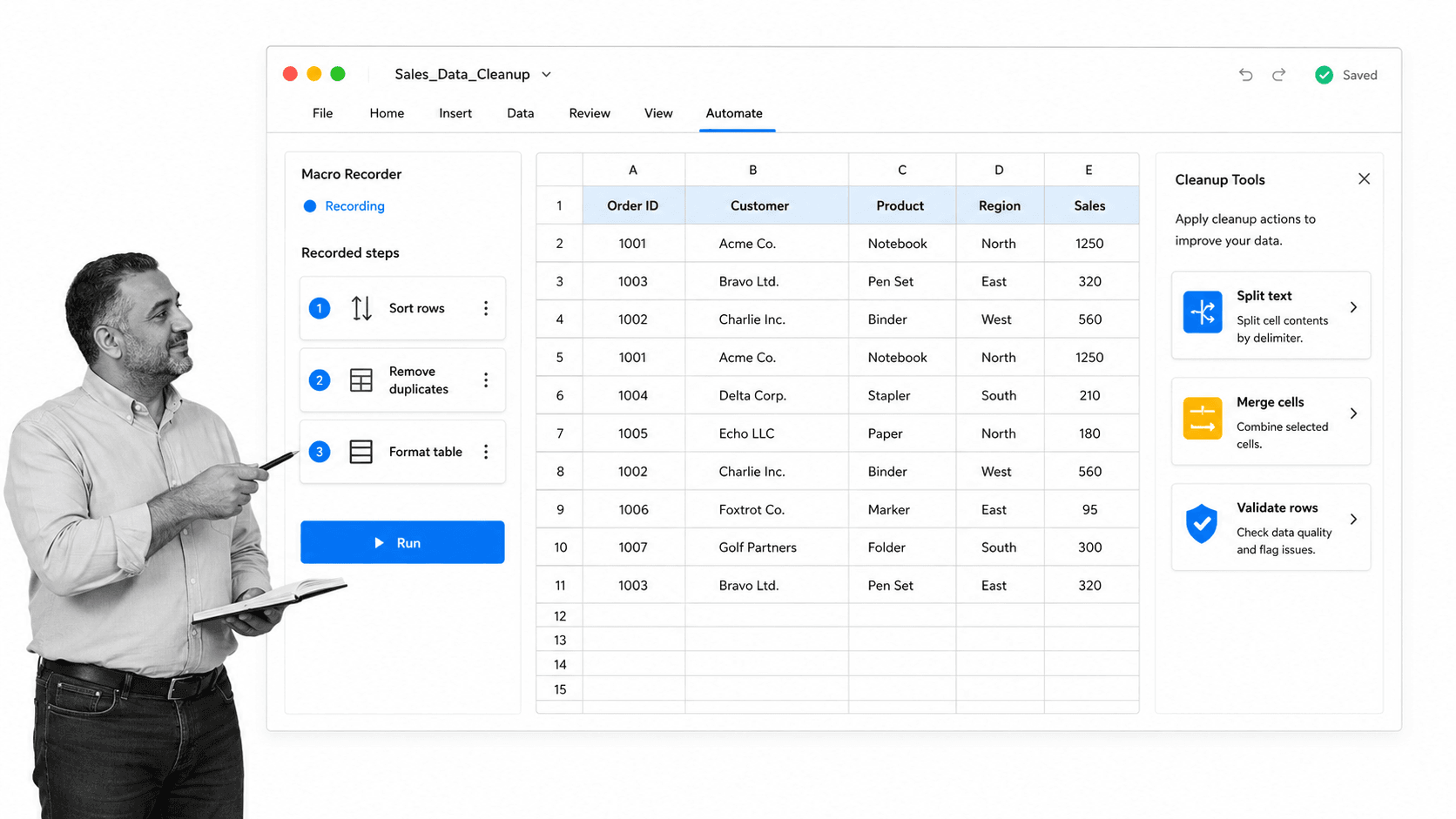Click the Order ID header cell
This screenshot has height=819, width=1456.
click(633, 205)
